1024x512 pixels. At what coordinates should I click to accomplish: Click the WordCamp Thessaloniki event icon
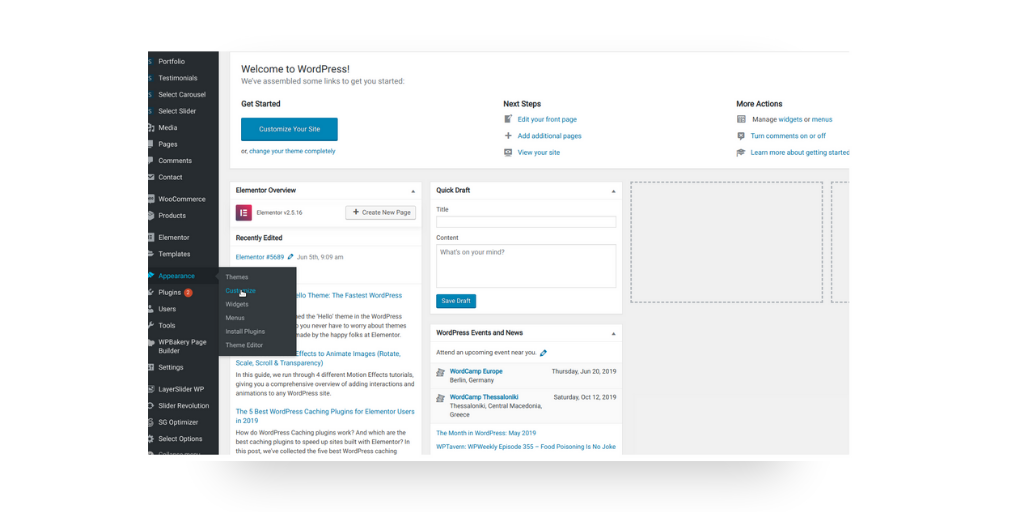[x=441, y=398]
